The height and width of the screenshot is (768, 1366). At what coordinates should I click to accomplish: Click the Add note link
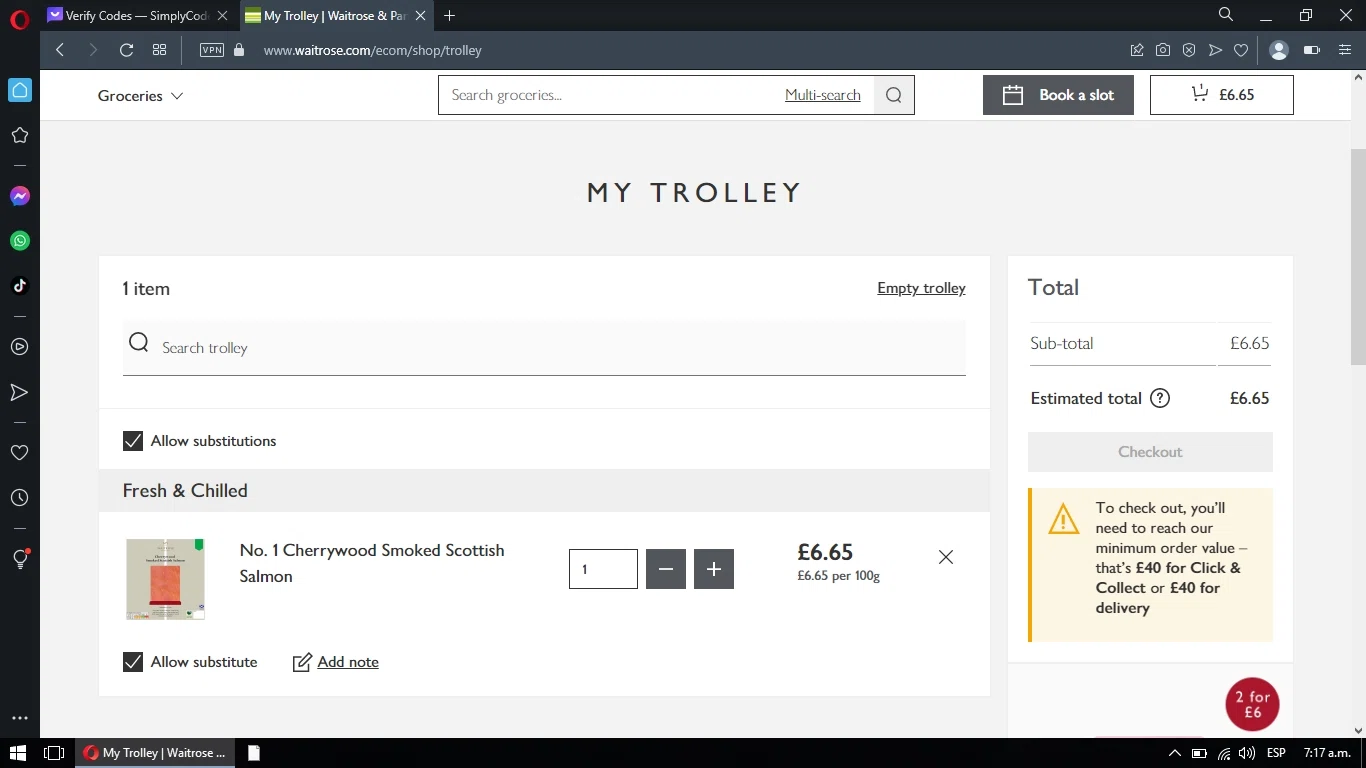[348, 662]
